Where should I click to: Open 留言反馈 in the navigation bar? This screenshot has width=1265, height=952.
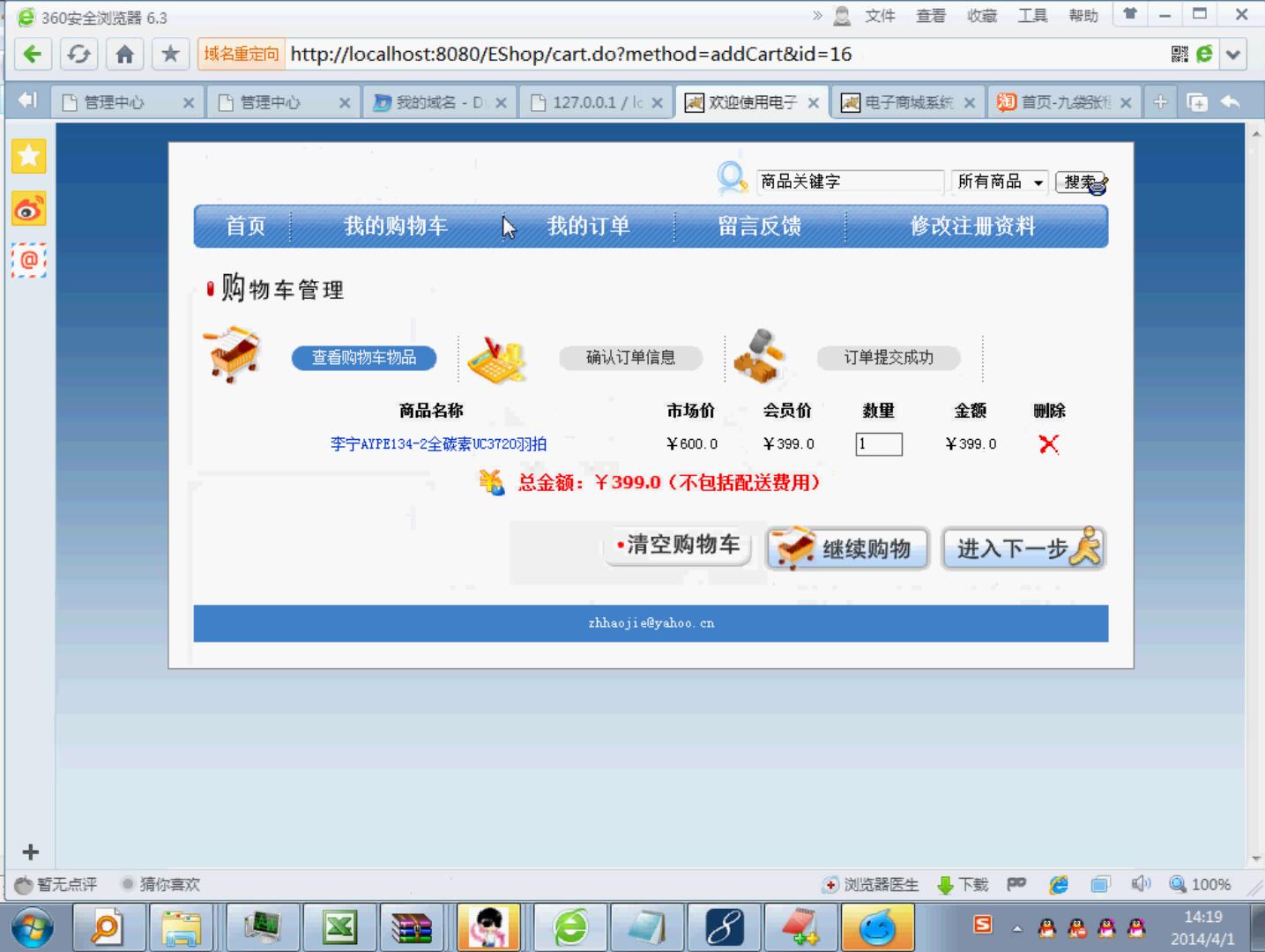click(x=759, y=227)
